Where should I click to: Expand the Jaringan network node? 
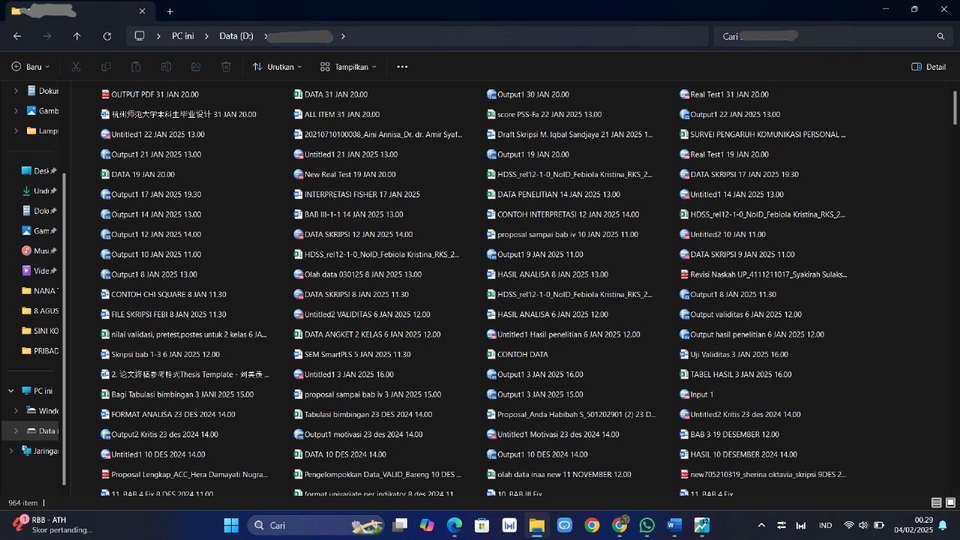coord(11,451)
